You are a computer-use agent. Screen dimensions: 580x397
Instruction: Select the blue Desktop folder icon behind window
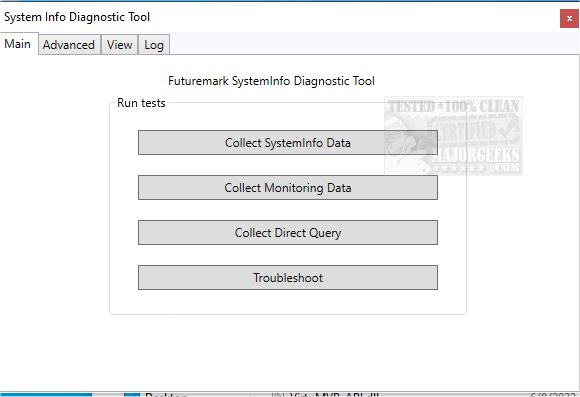132,395
